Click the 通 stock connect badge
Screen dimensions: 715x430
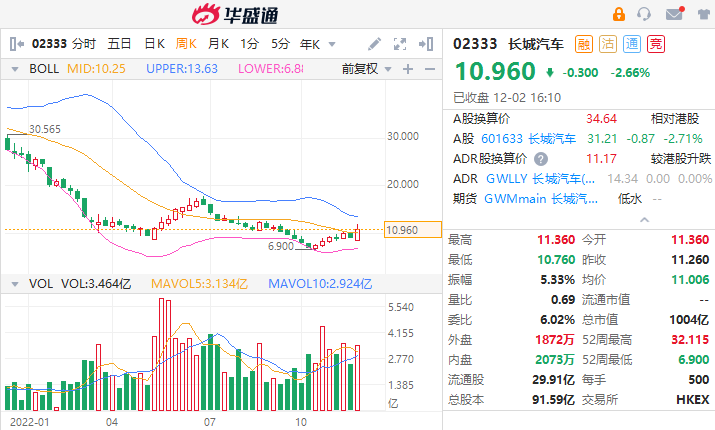click(632, 44)
